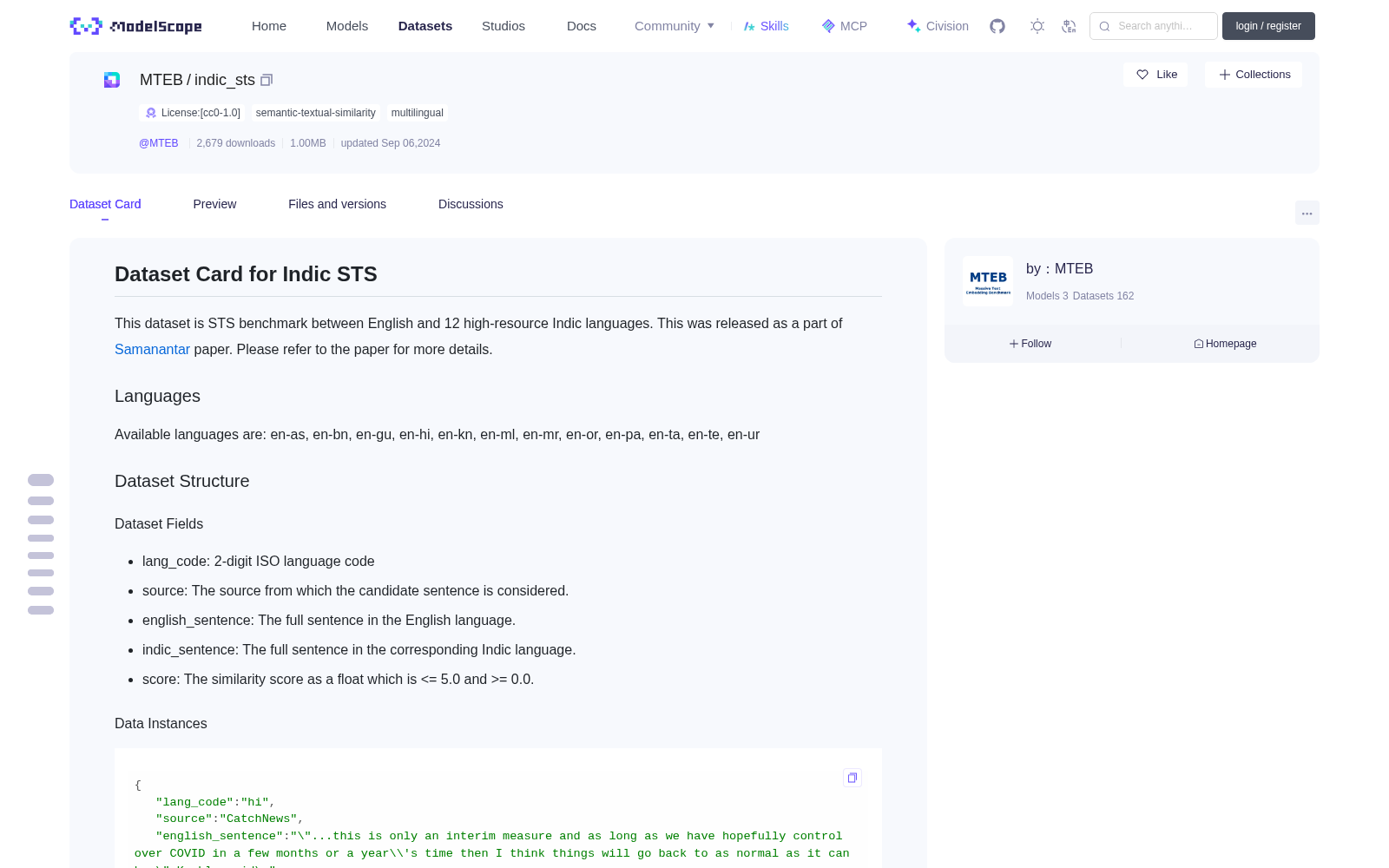Click the '1.00MB' size text

tap(308, 143)
